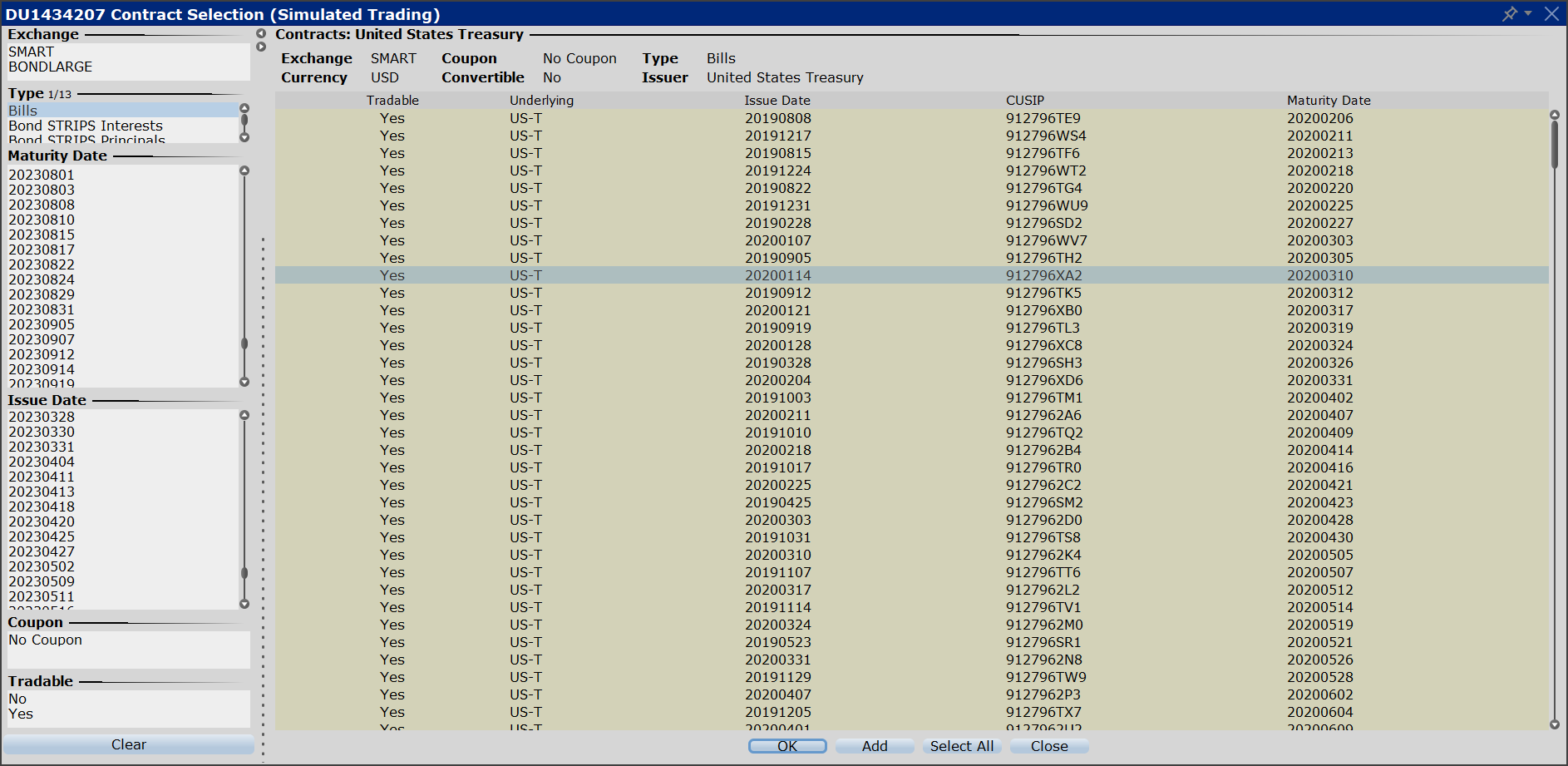
Task: Select BONDLARGE in Exchange filter list
Action: 129,67
